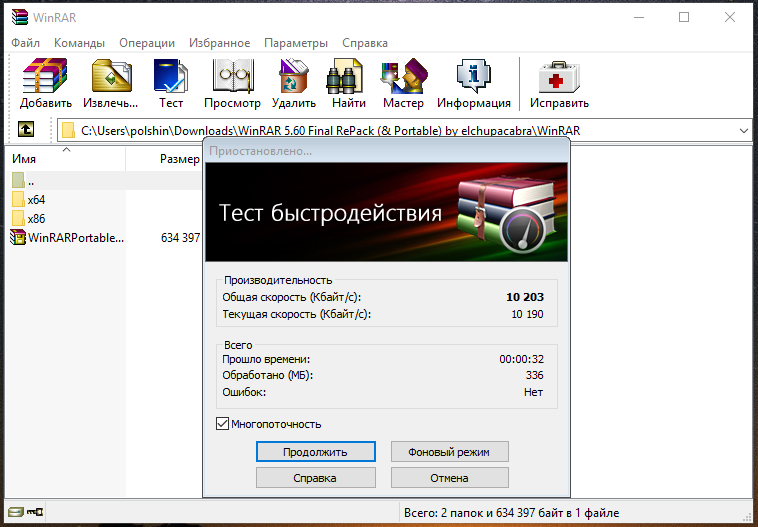Screen dimensions: 758x527
Task: Click the Удалить (Delete) toolbar icon
Action: point(293,76)
